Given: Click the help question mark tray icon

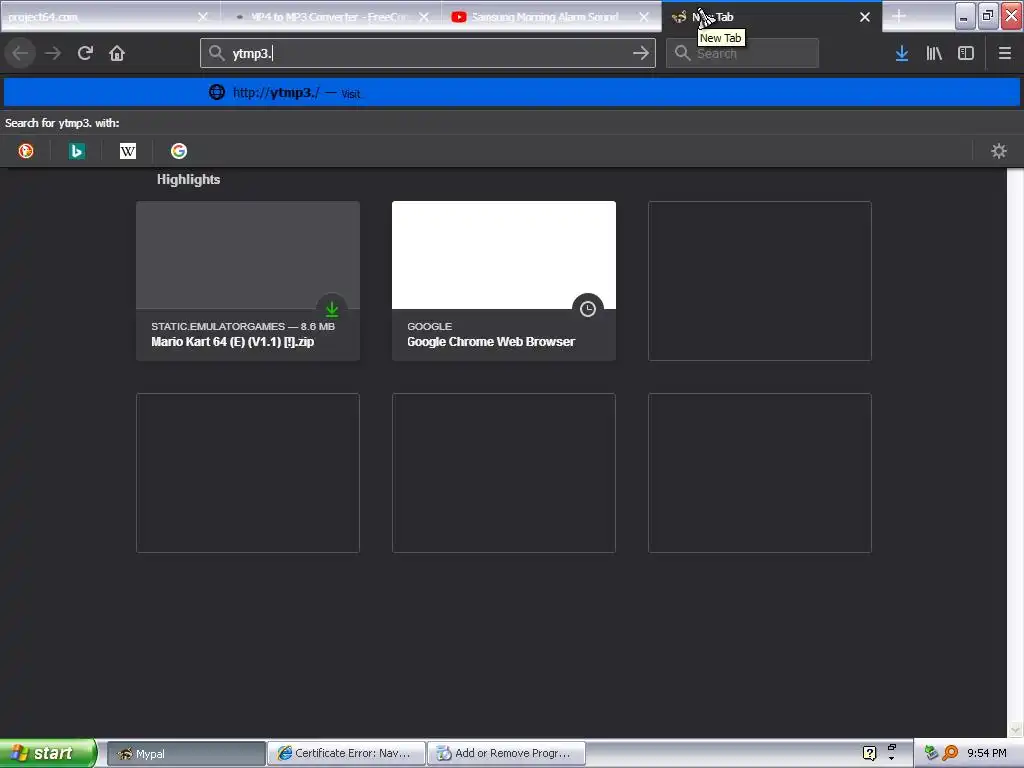Looking at the screenshot, I should click(869, 753).
